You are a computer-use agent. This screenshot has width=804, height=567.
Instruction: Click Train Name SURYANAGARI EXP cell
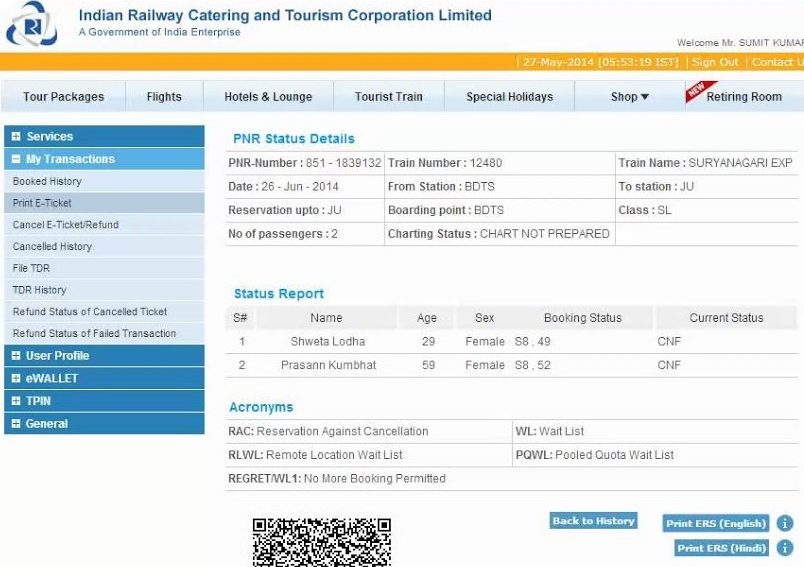707,163
